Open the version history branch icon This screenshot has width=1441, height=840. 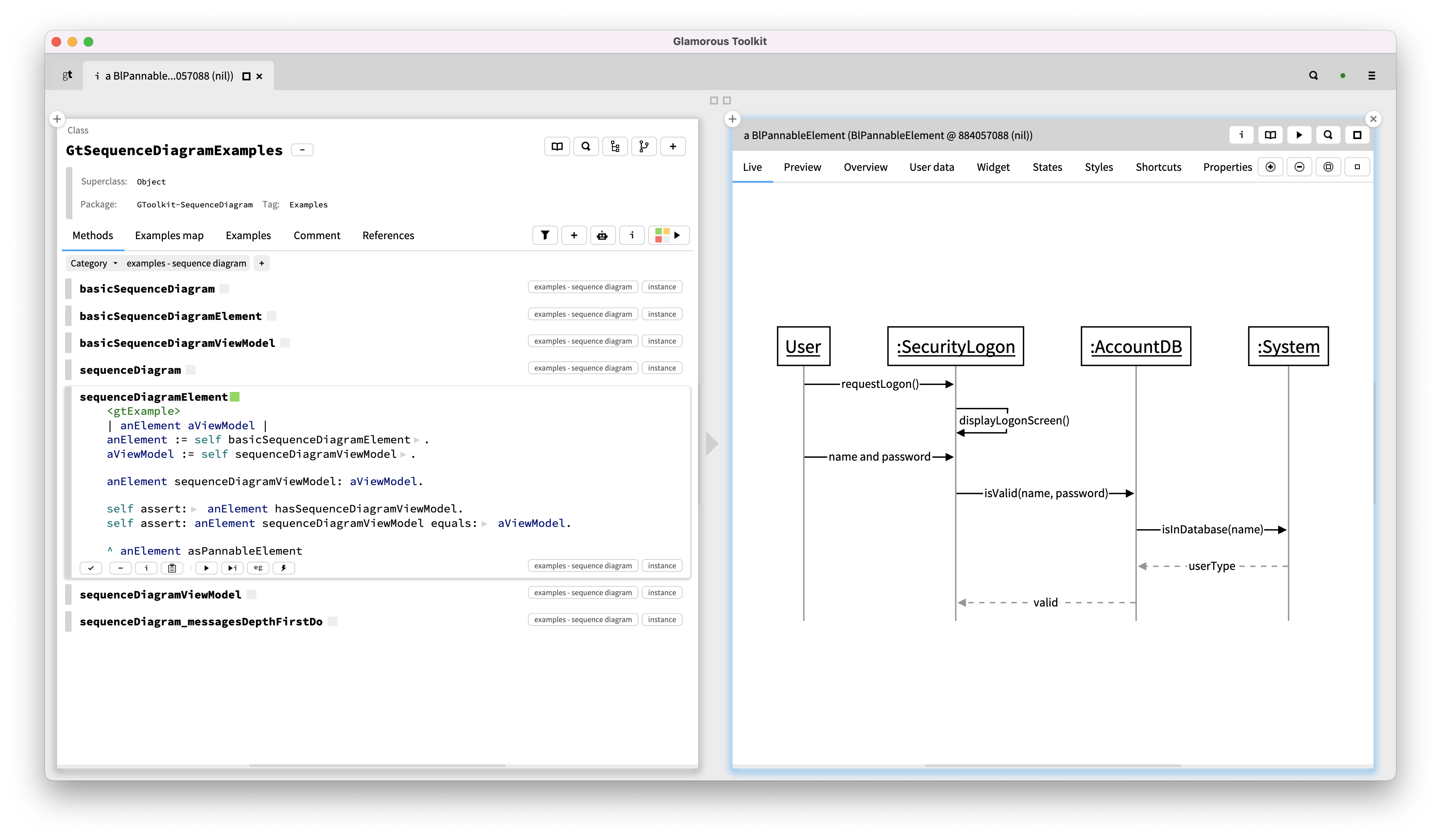pyautogui.click(x=645, y=146)
